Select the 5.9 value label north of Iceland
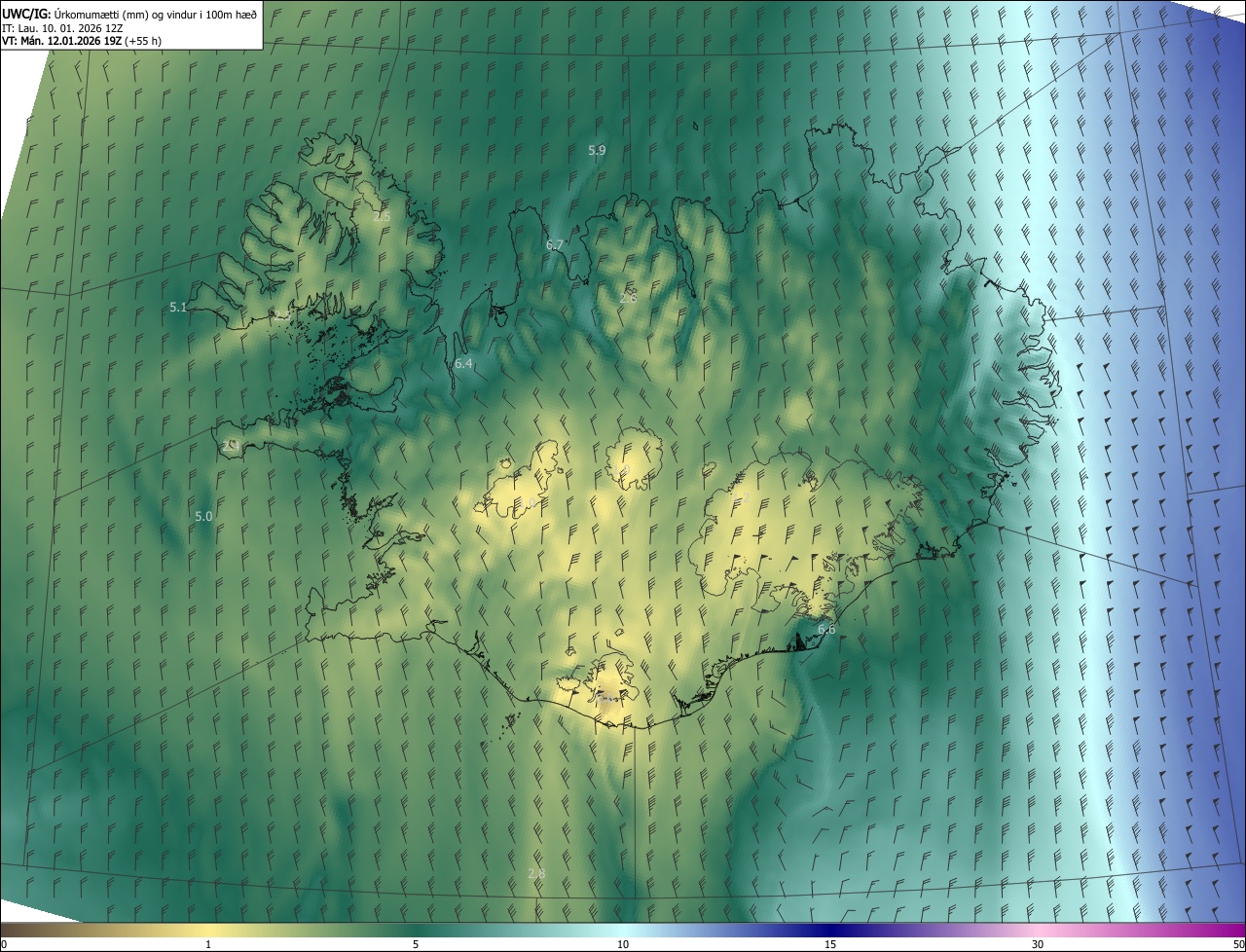The width and height of the screenshot is (1246, 952). [x=597, y=150]
